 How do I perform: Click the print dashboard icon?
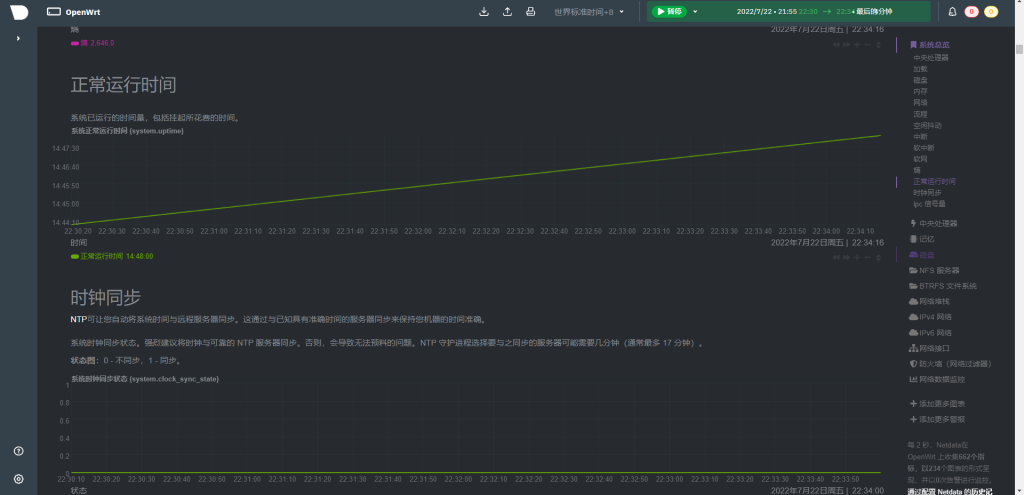pos(531,12)
